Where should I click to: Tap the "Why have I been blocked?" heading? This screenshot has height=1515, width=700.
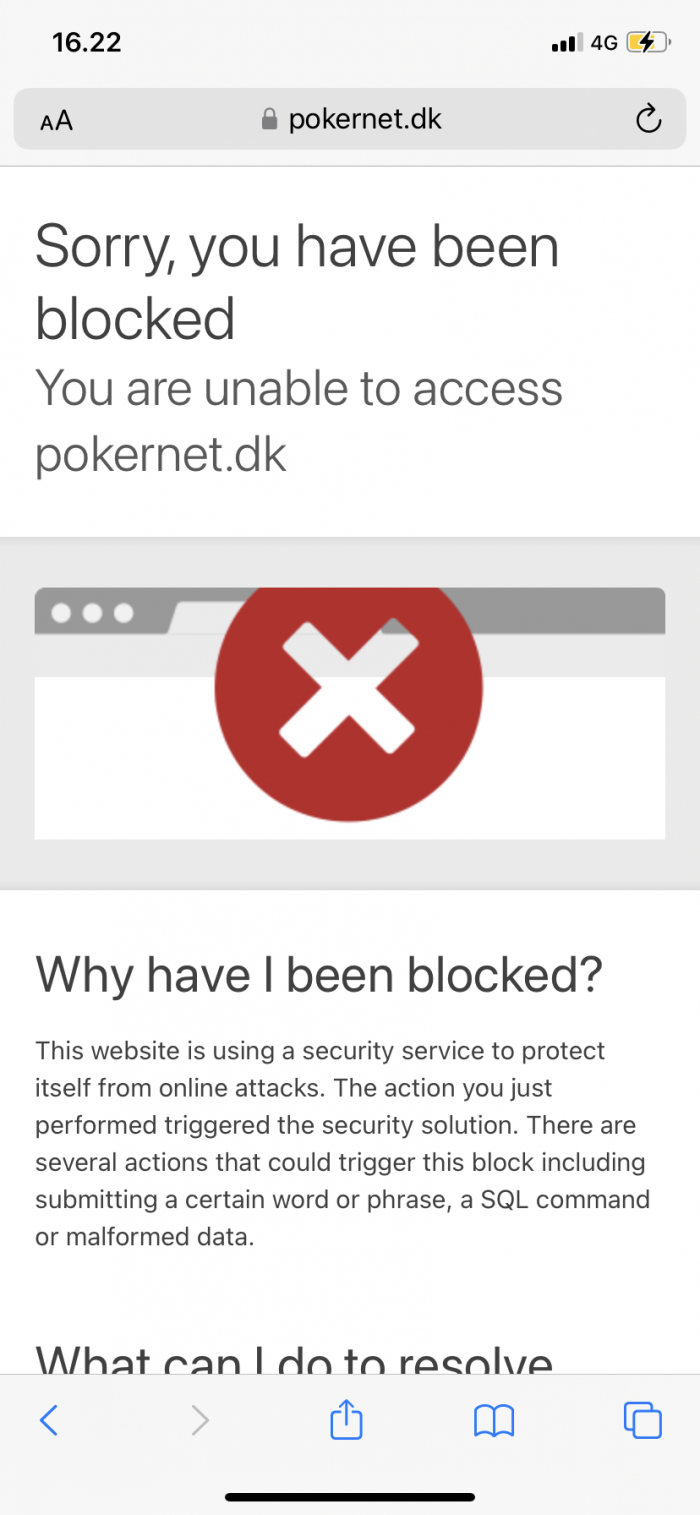click(319, 975)
